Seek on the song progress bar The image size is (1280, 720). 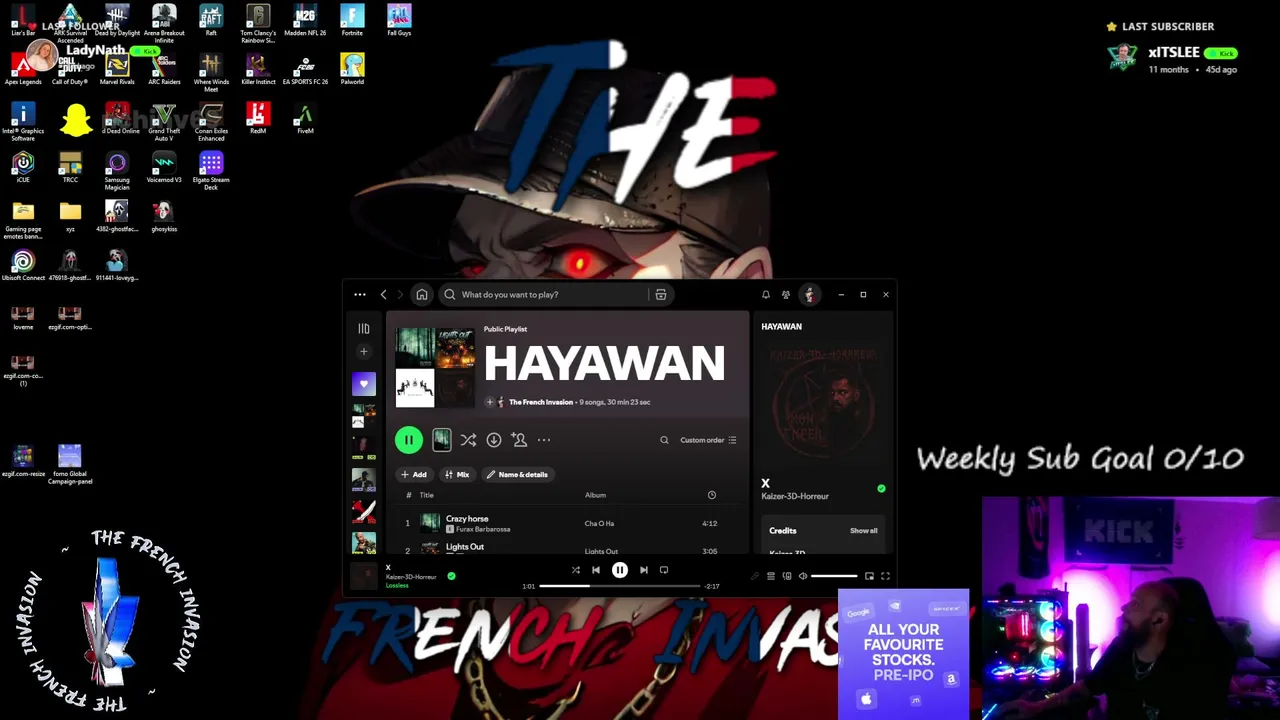click(620, 586)
